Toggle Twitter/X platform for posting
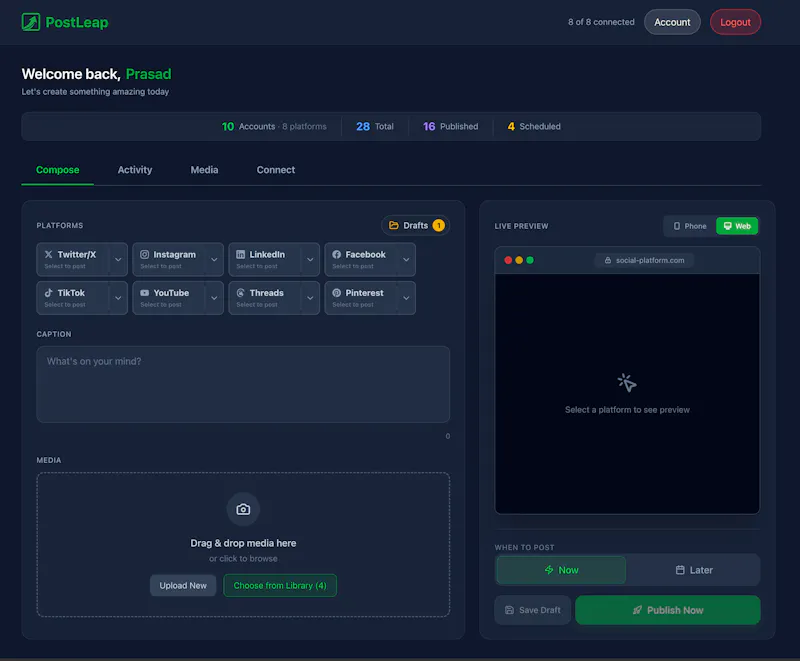Image resolution: width=800 pixels, height=661 pixels. 72,259
